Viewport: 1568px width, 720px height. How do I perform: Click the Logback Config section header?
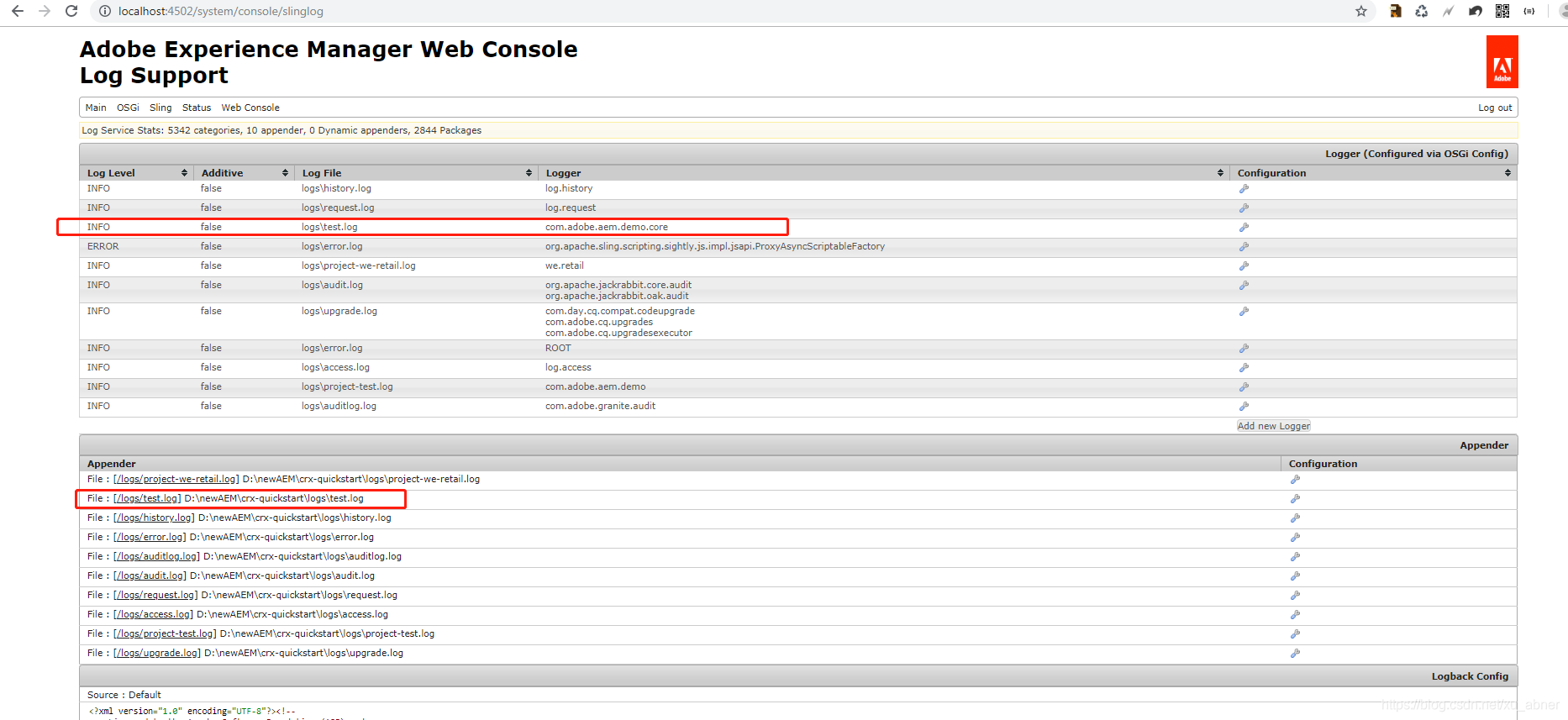(x=798, y=676)
